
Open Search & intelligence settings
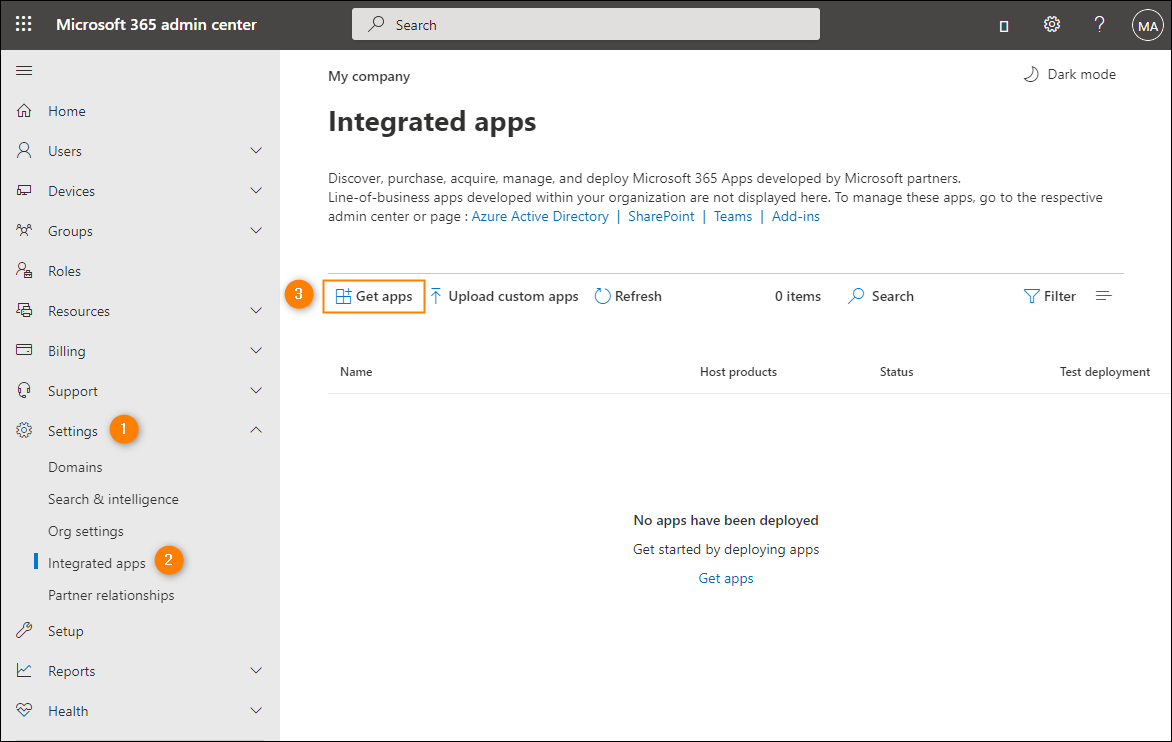coord(113,499)
